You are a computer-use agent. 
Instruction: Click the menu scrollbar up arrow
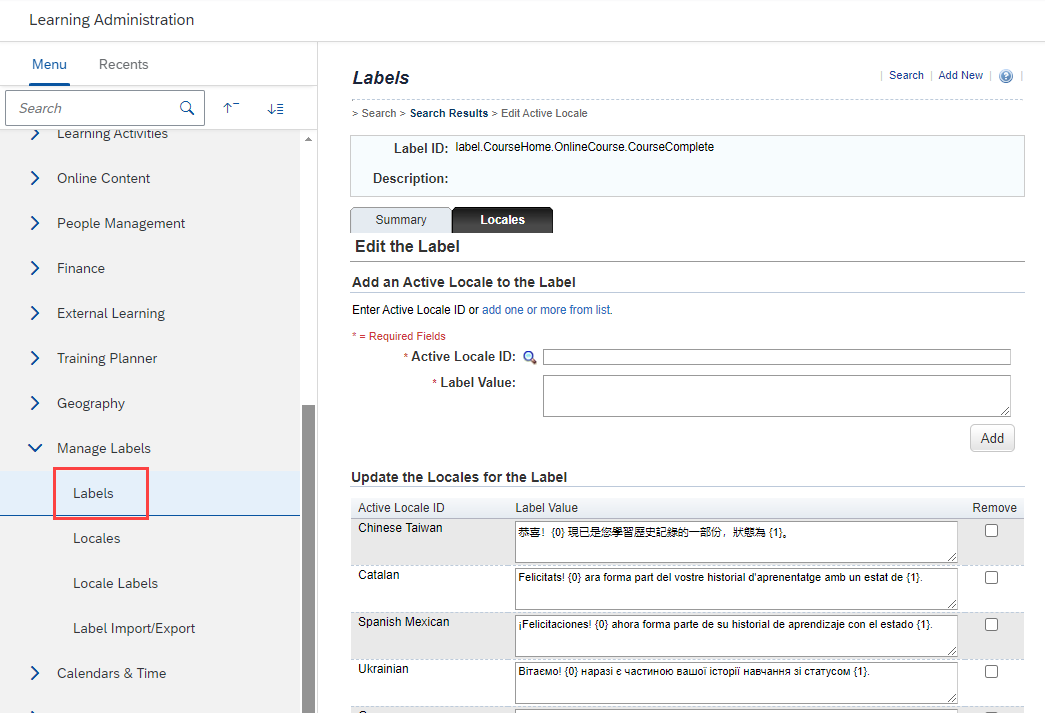tap(309, 139)
